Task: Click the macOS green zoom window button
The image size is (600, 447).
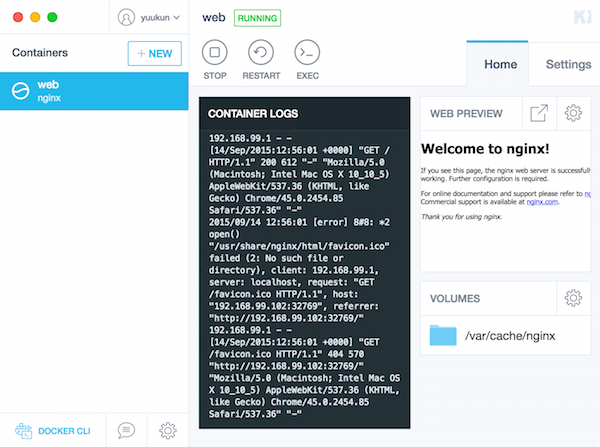Action: [x=52, y=17]
